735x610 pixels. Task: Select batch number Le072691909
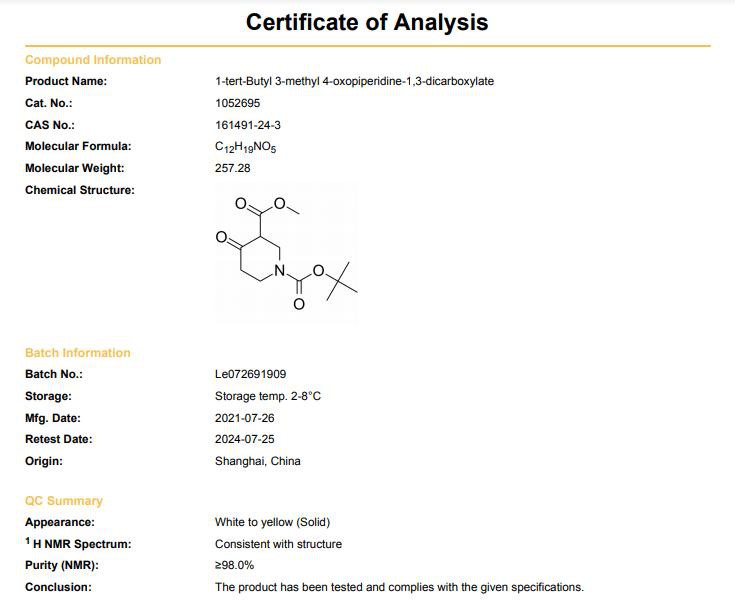pyautogui.click(x=251, y=374)
